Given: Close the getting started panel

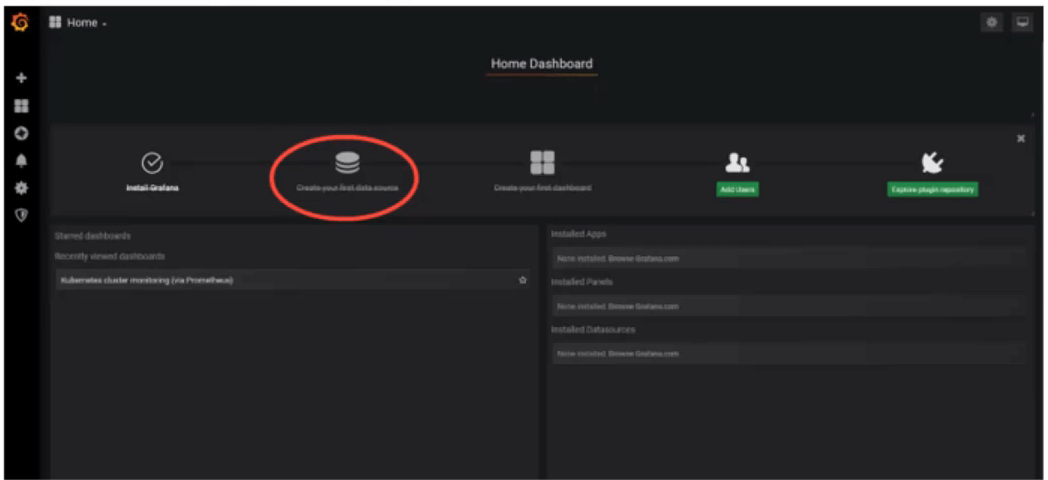Looking at the screenshot, I should [x=1021, y=138].
